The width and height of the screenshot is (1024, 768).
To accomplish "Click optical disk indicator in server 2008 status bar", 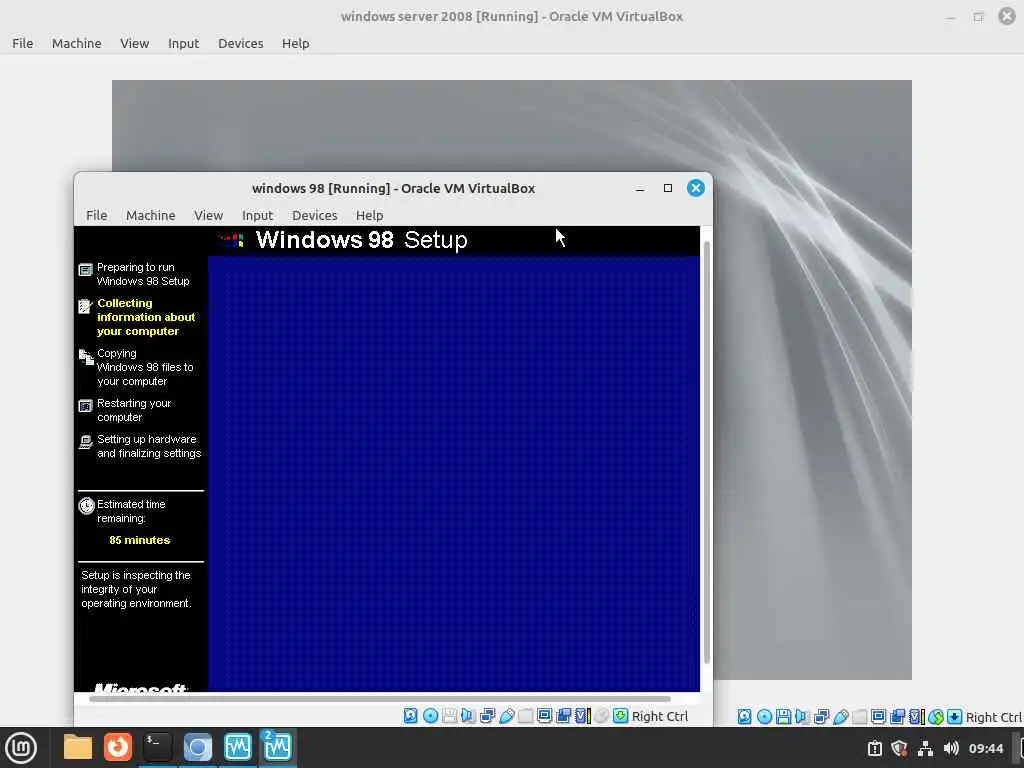I will 764,717.
